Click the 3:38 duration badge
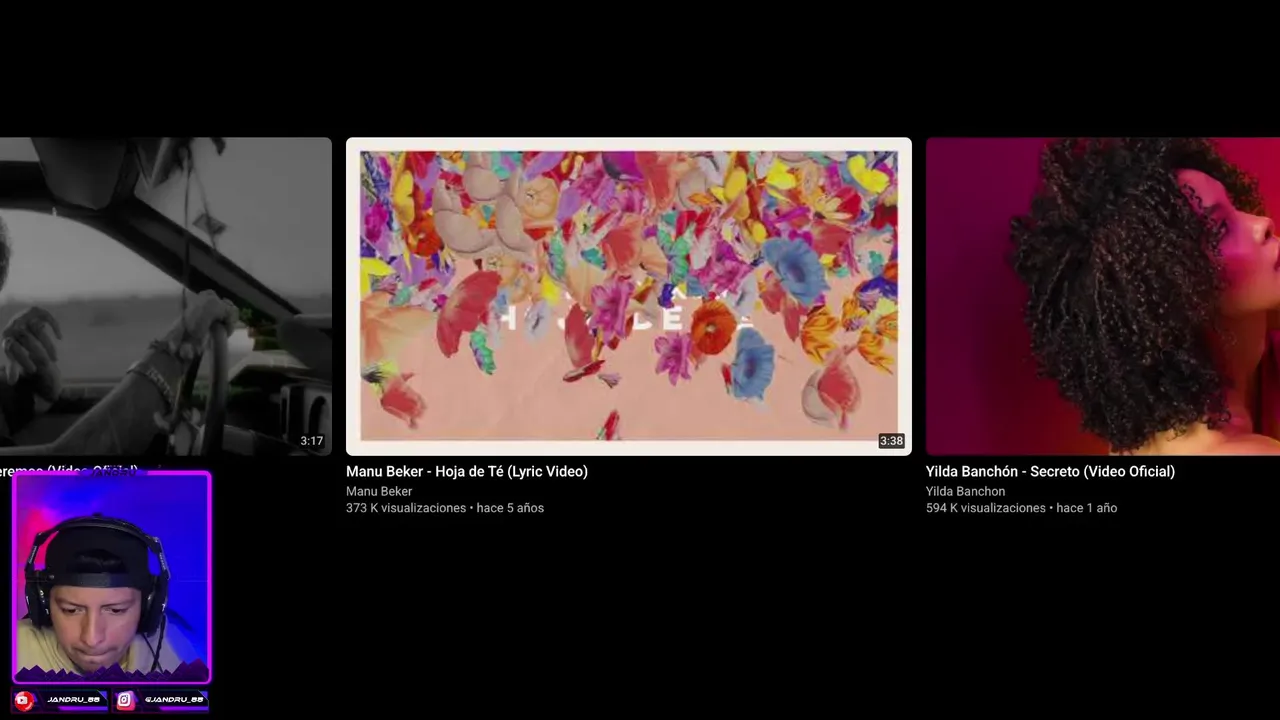The width and height of the screenshot is (1280, 720). pyautogui.click(x=891, y=441)
